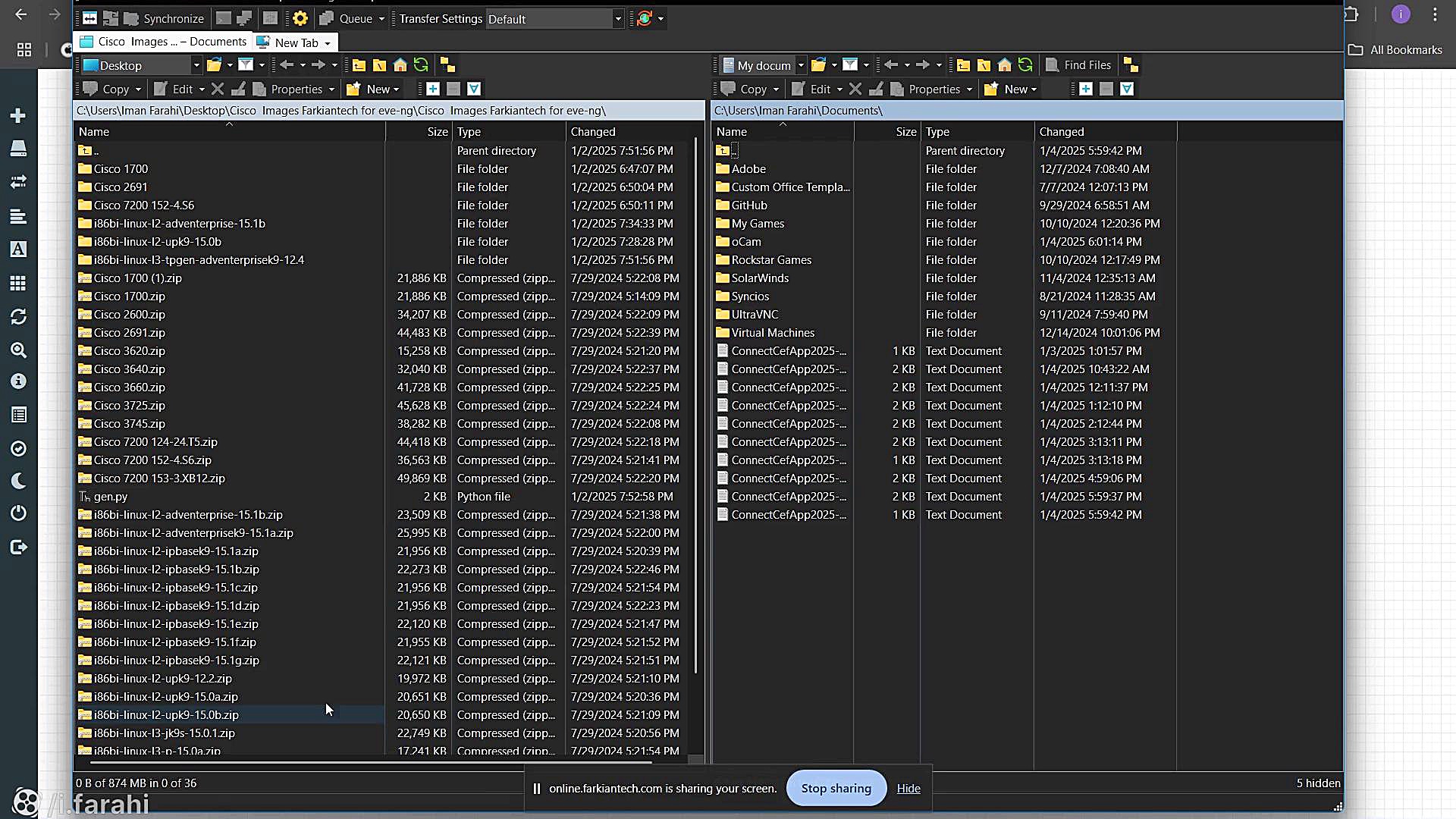Go to home directory in left panel

(400, 65)
